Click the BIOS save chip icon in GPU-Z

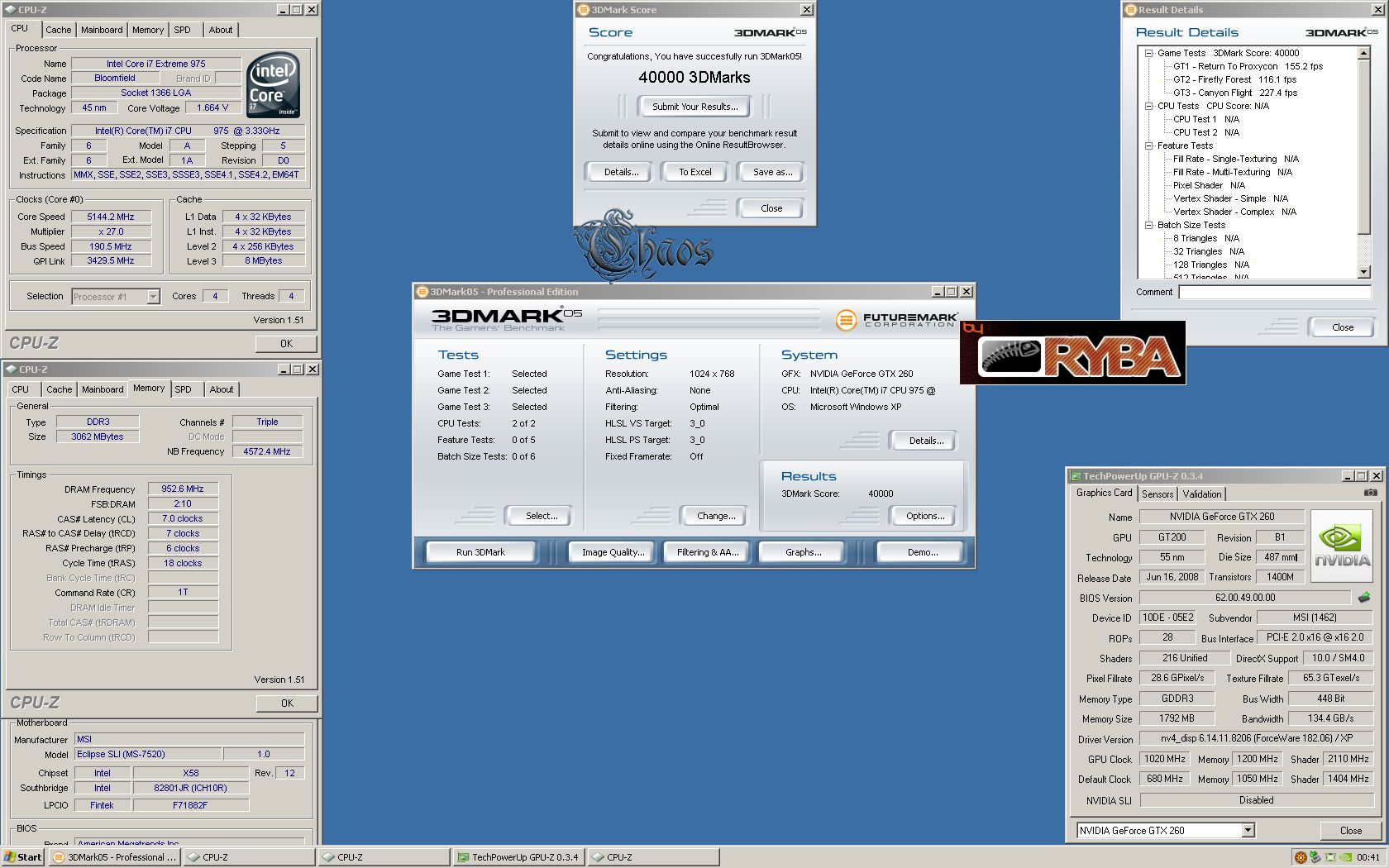(x=1363, y=597)
